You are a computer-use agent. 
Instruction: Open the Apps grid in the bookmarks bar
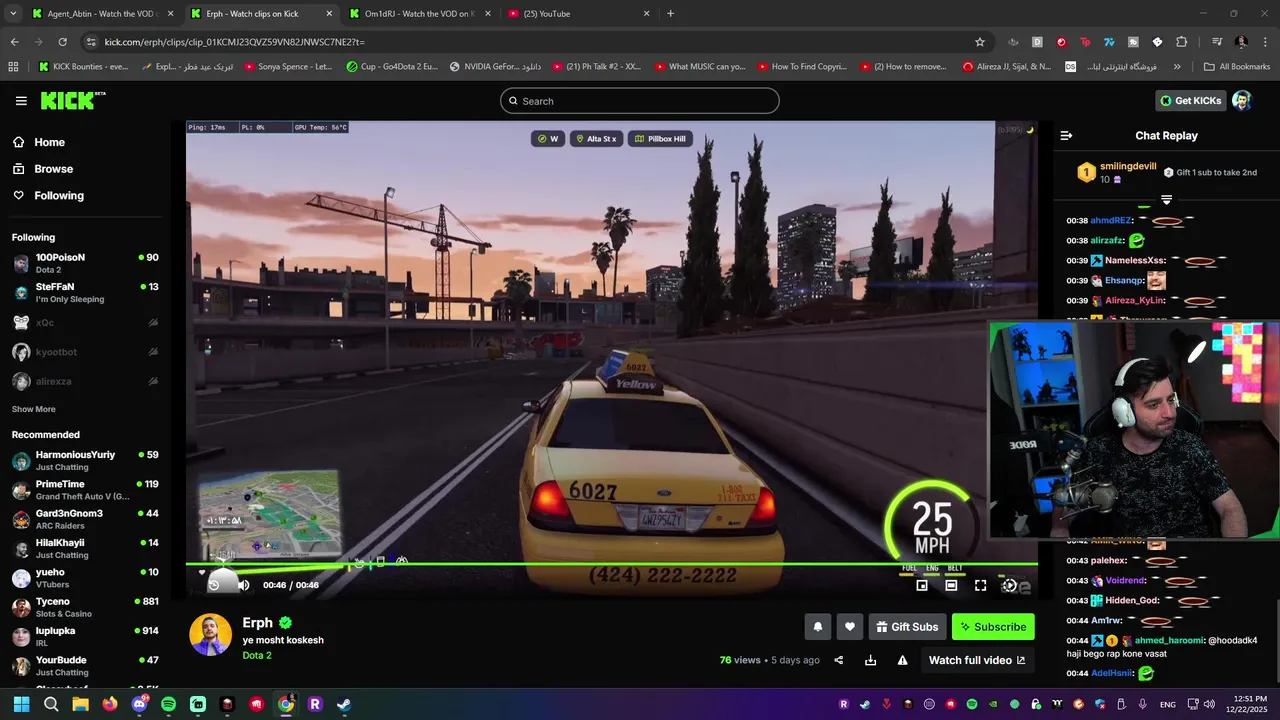pos(13,67)
